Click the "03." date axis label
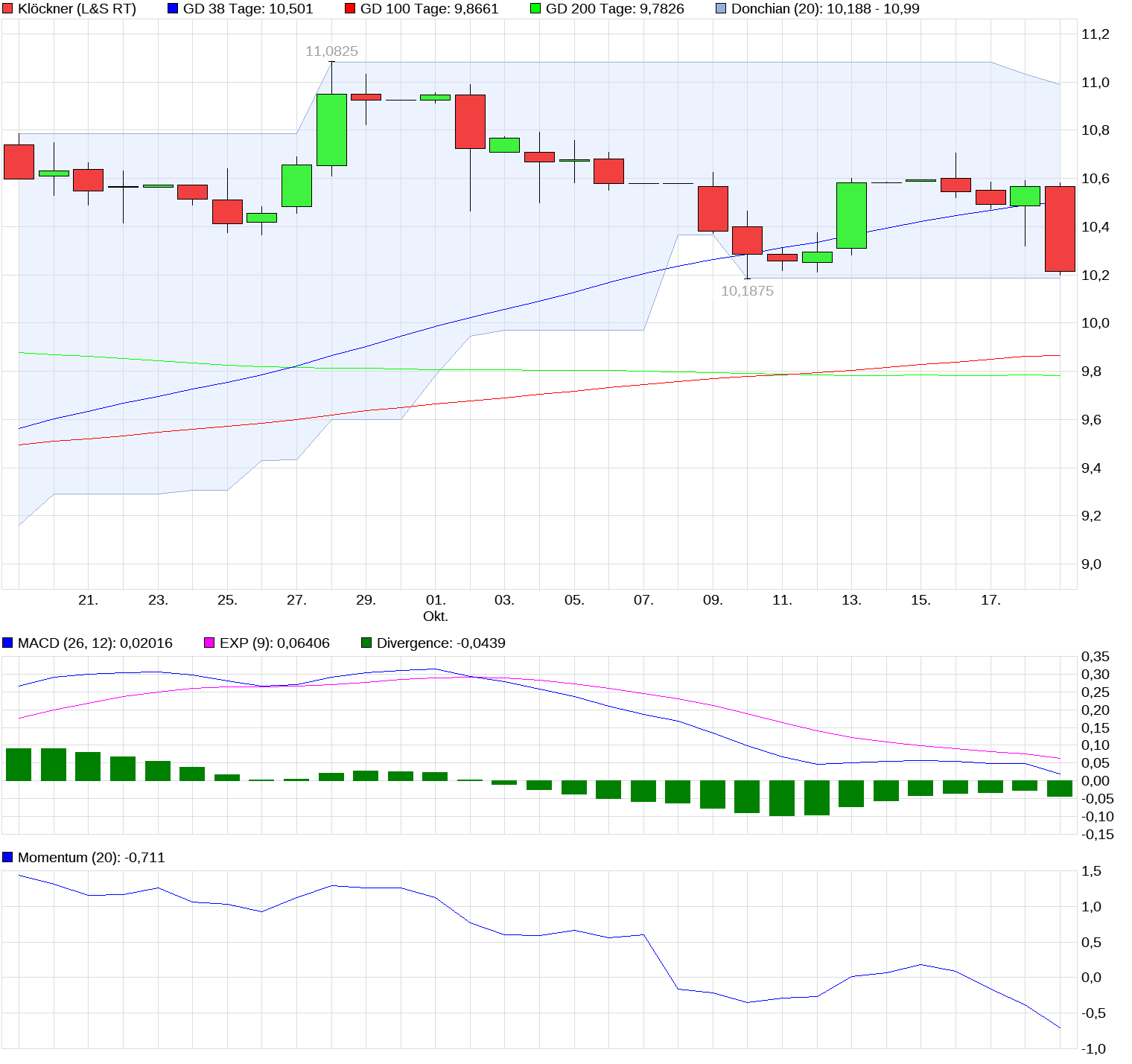 tap(504, 600)
